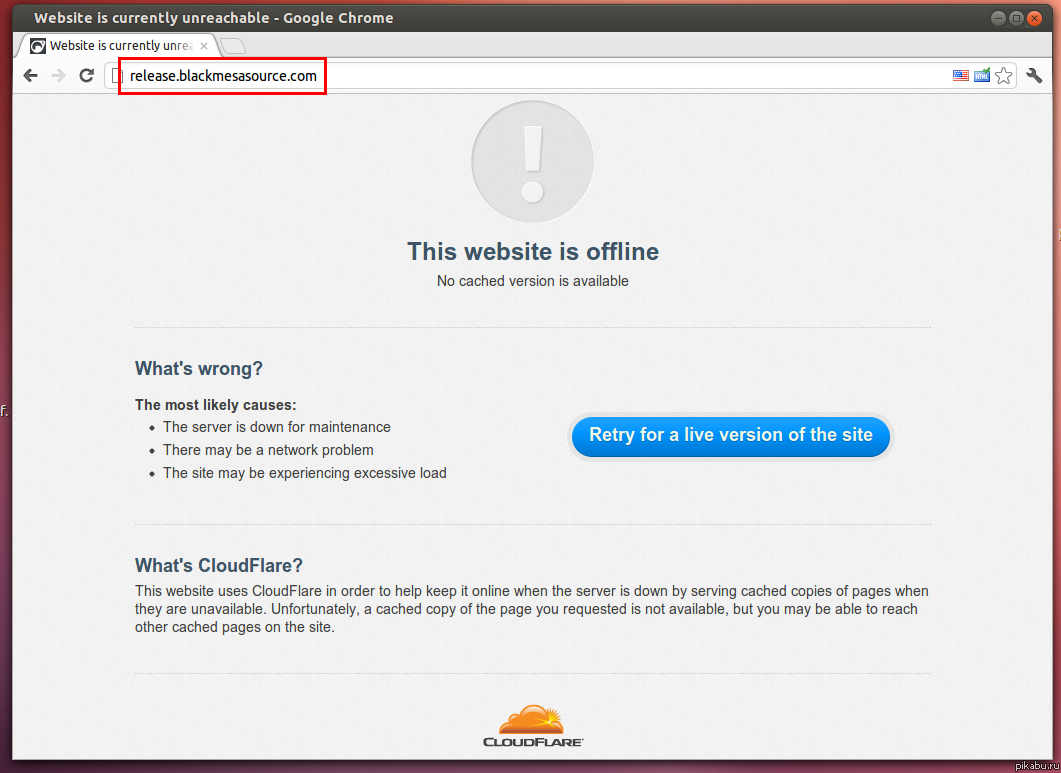Close the Chrome window
This screenshot has width=1061, height=773.
(1034, 18)
